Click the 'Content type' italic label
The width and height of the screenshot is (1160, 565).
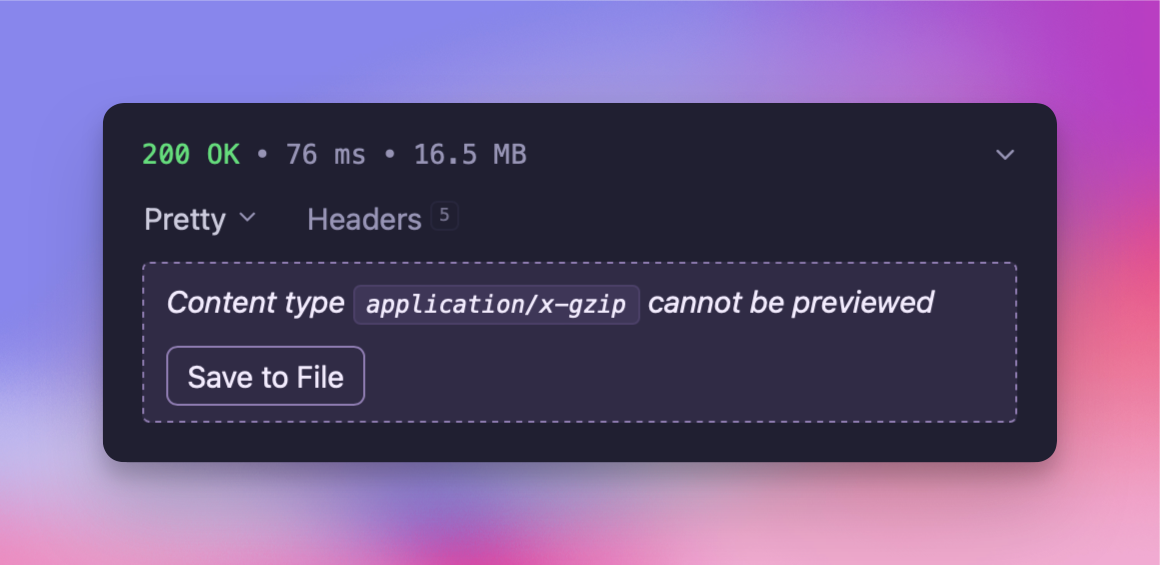point(255,303)
